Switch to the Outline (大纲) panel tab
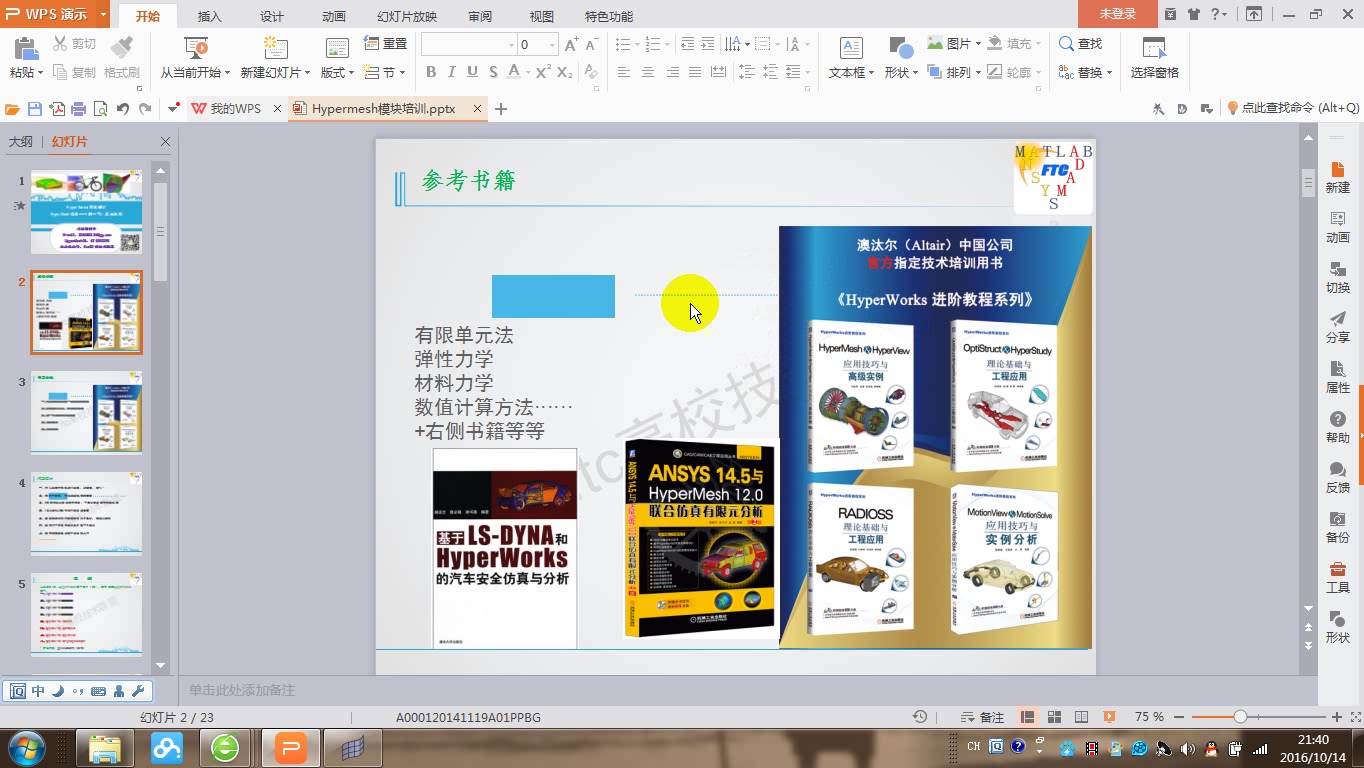 (x=21, y=142)
